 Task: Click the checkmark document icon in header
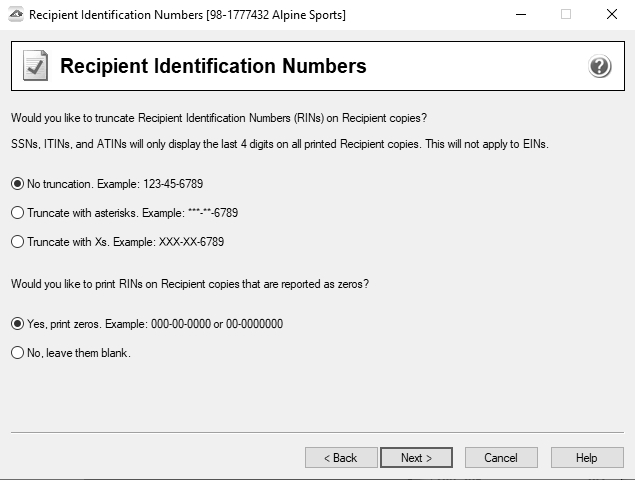35,67
